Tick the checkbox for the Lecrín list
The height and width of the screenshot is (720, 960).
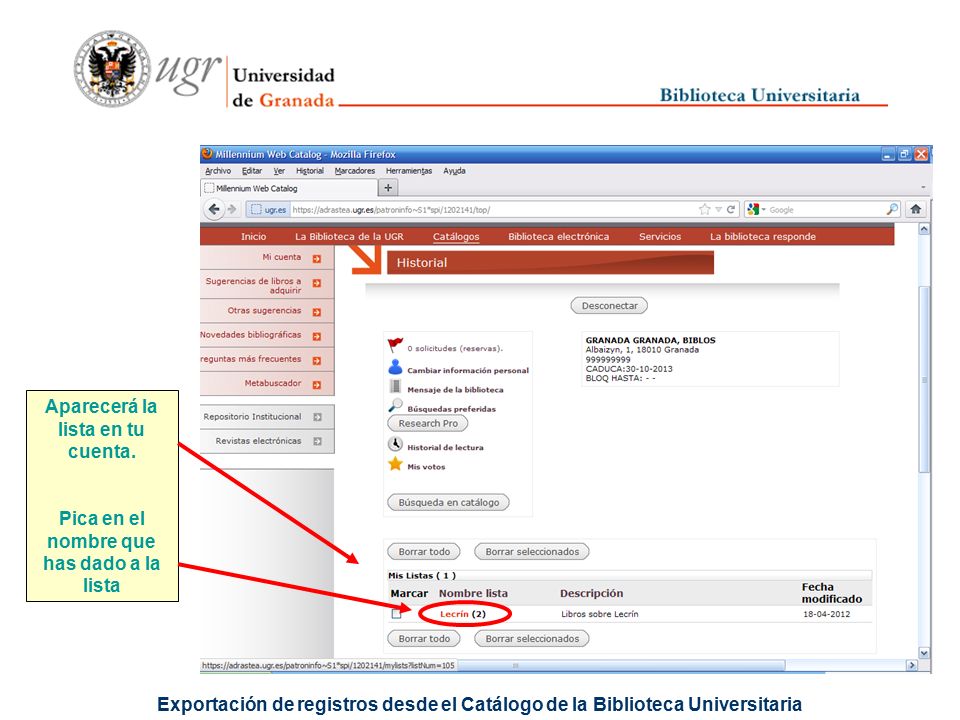(397, 613)
